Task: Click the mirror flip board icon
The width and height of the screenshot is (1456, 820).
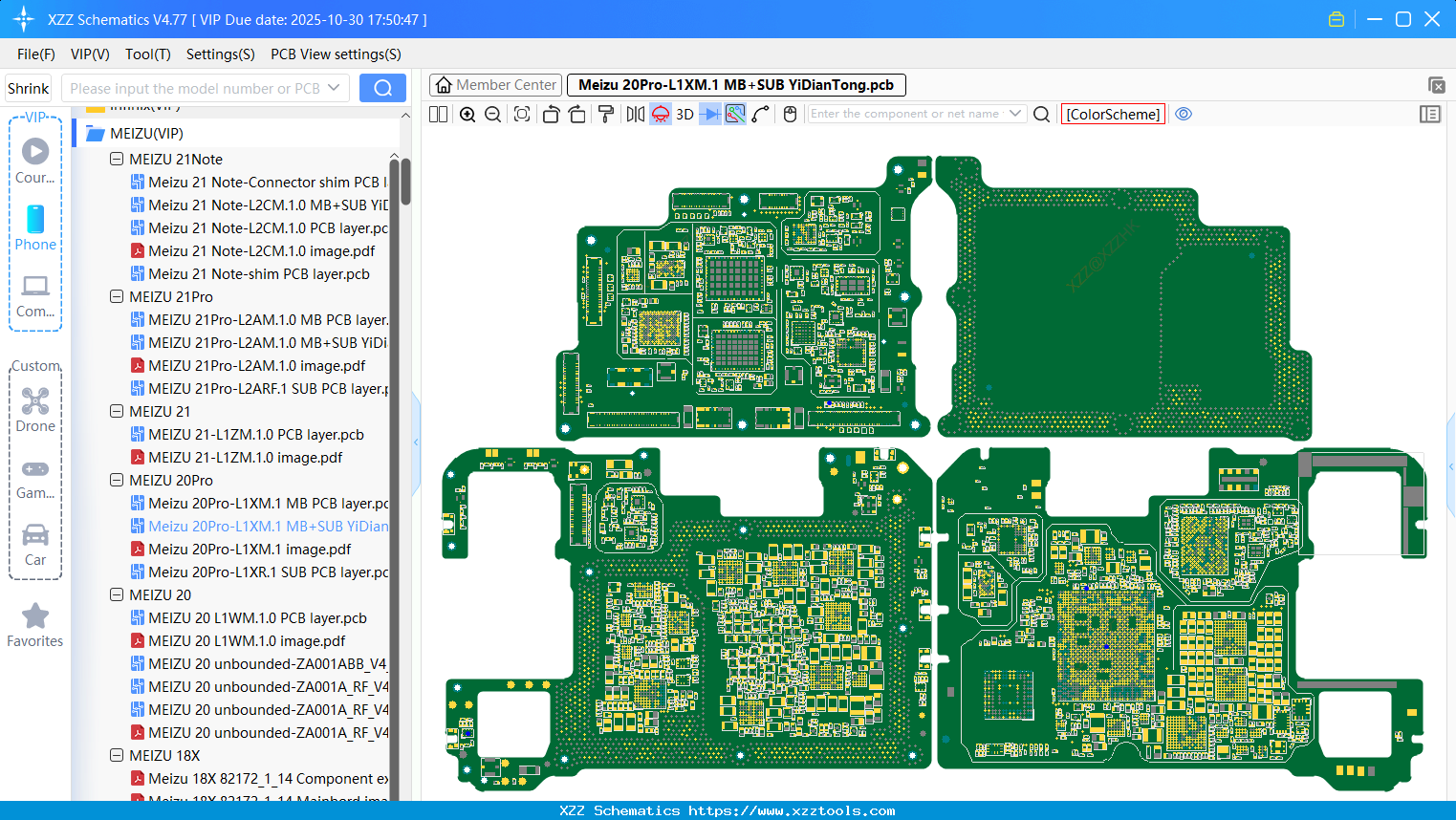Action: [635, 115]
